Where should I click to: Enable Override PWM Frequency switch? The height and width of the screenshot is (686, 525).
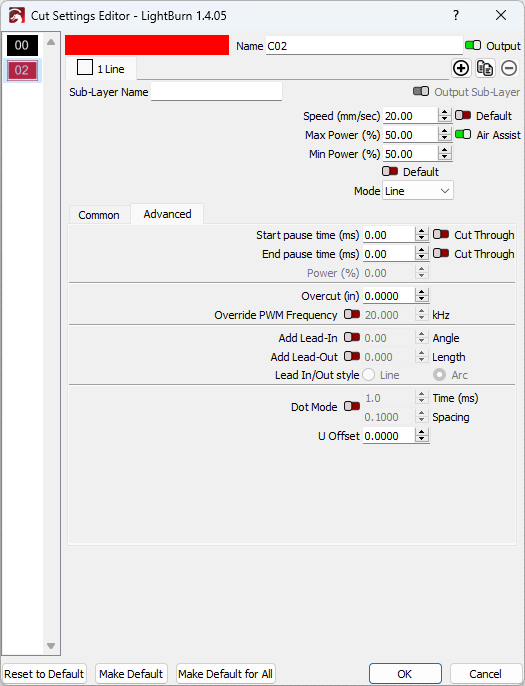point(352,314)
